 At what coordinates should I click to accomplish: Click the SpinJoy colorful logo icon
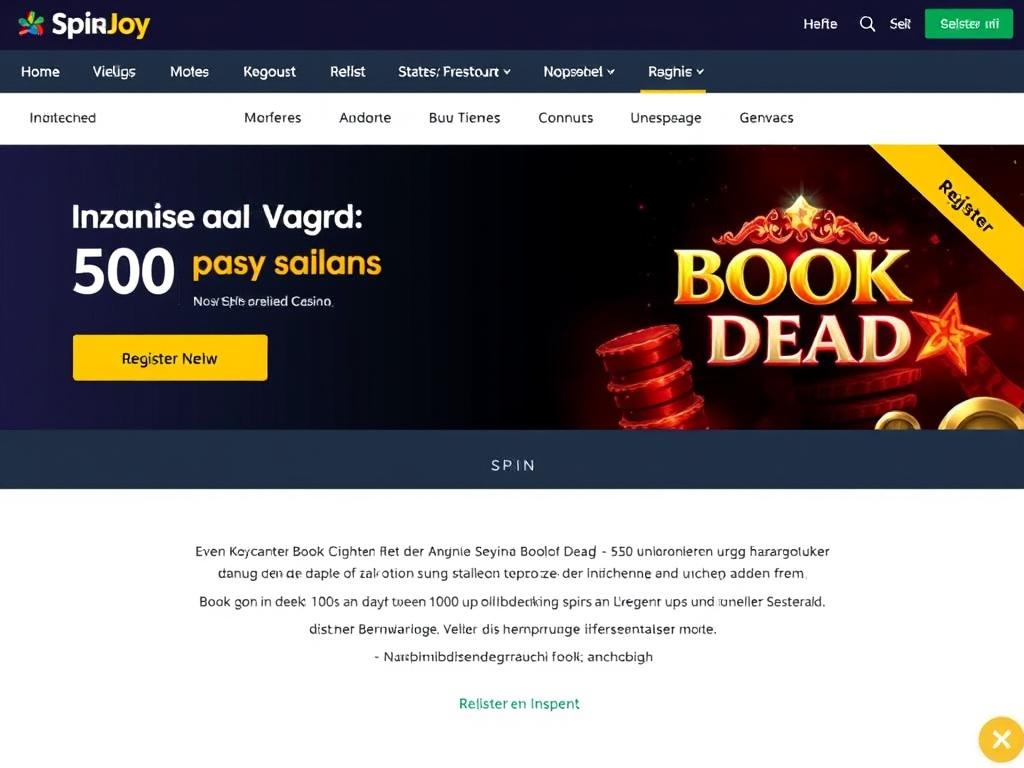click(31, 24)
